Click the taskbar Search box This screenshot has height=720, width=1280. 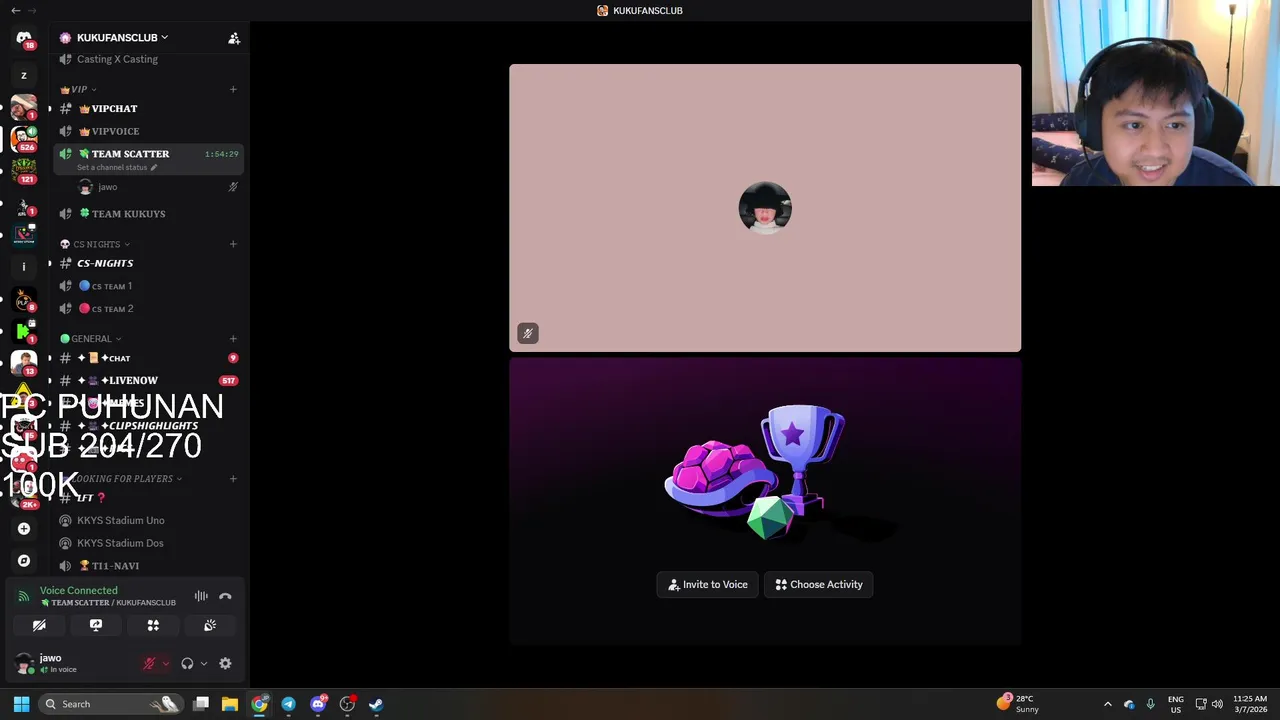pos(111,704)
